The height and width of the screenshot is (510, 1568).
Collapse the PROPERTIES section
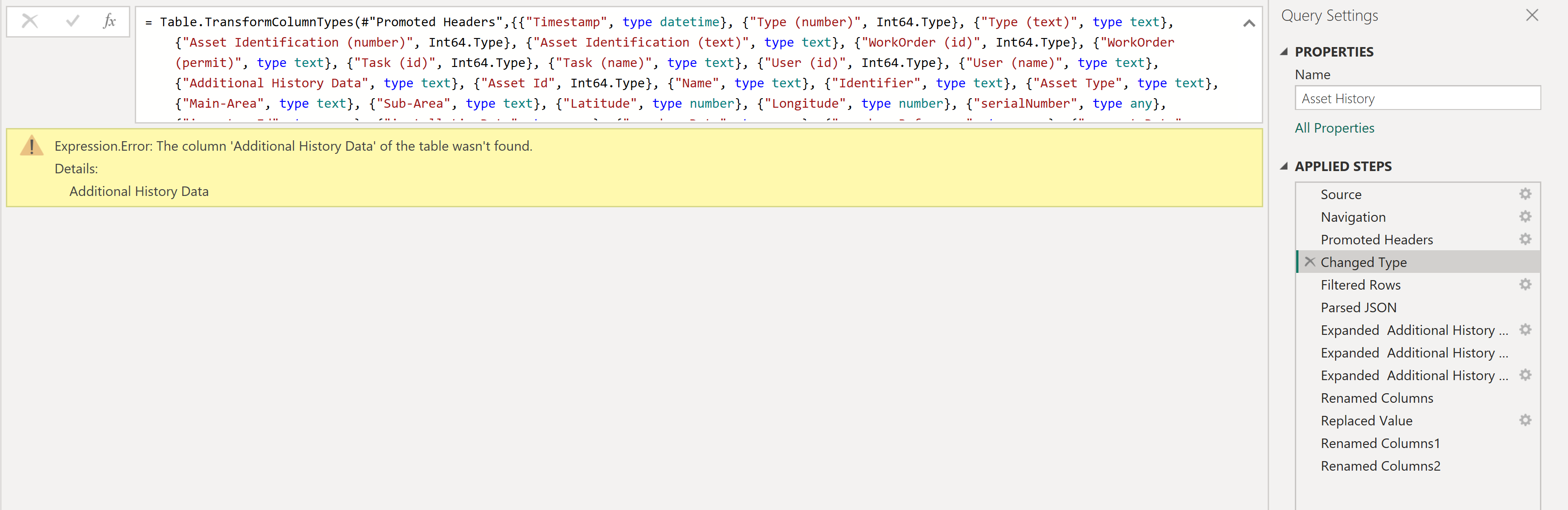1284,52
